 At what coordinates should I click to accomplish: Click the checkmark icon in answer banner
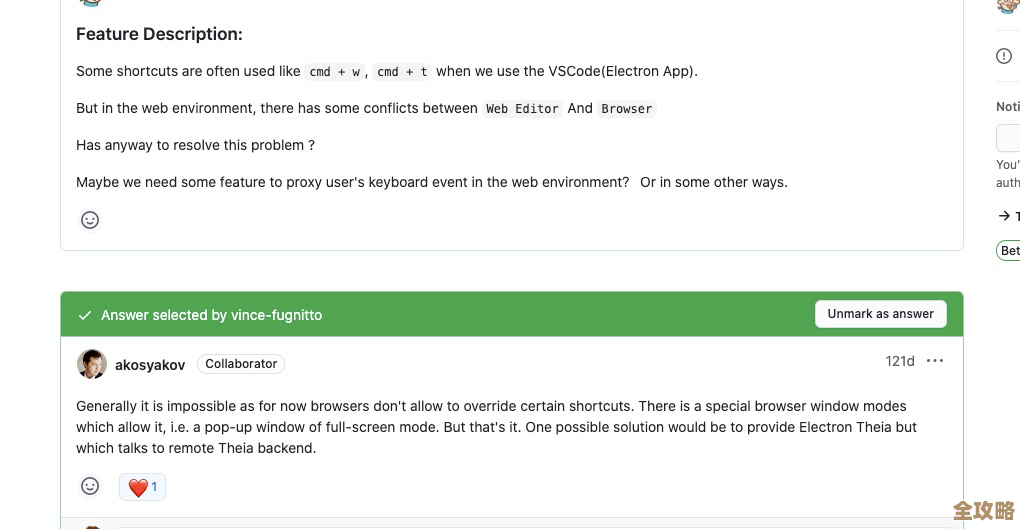(x=85, y=315)
